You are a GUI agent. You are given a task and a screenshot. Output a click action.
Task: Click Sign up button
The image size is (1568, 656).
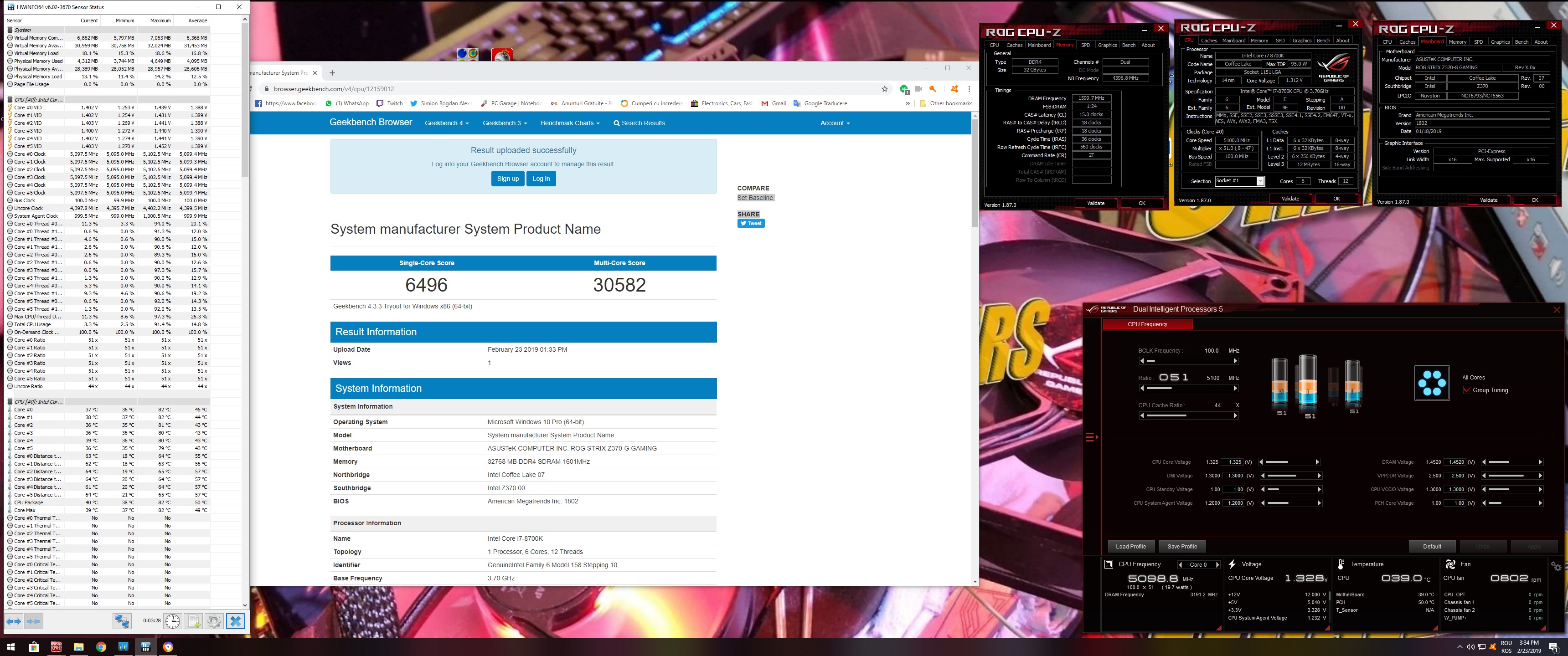click(x=508, y=179)
